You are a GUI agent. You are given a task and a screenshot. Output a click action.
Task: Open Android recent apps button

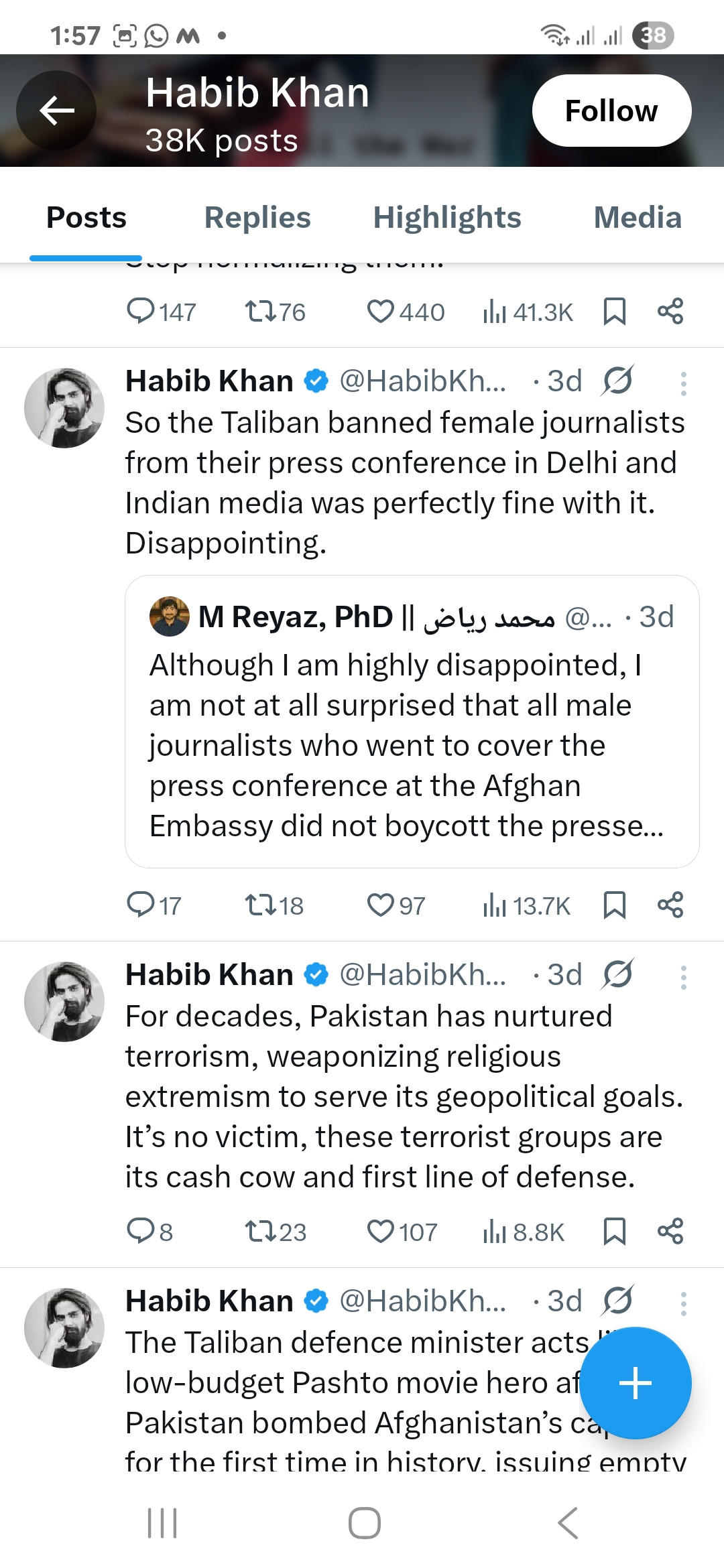(162, 1523)
